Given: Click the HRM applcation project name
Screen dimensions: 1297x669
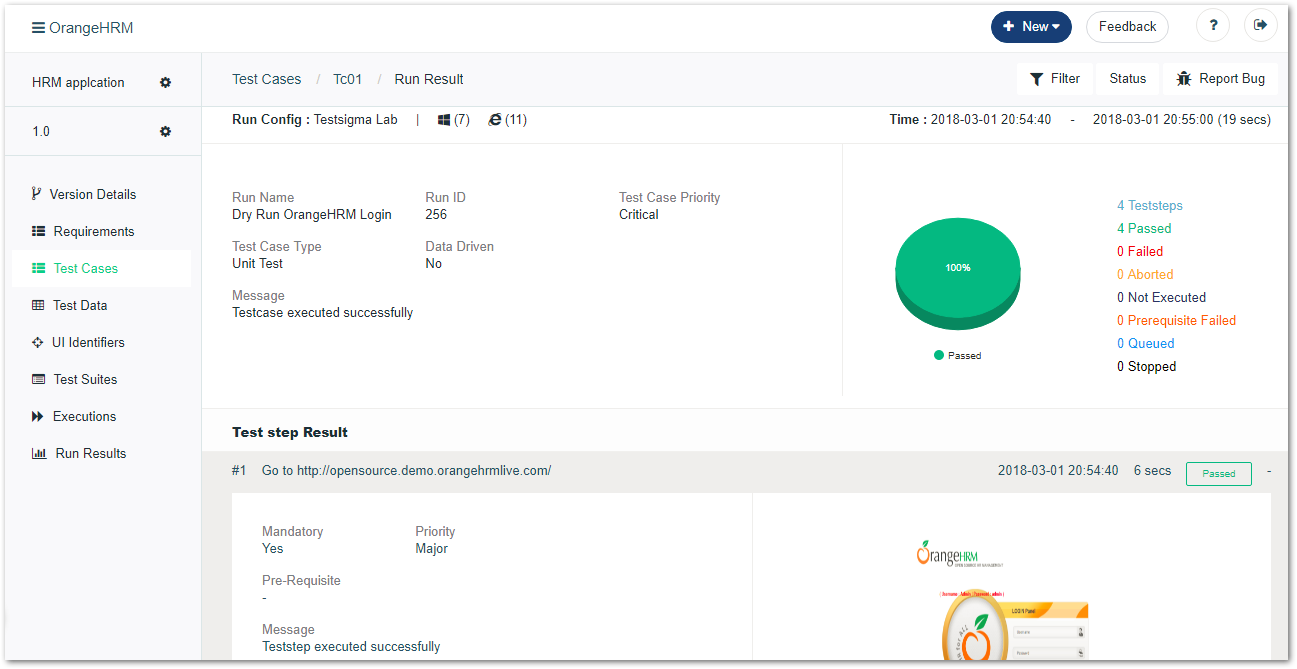Looking at the screenshot, I should (78, 82).
